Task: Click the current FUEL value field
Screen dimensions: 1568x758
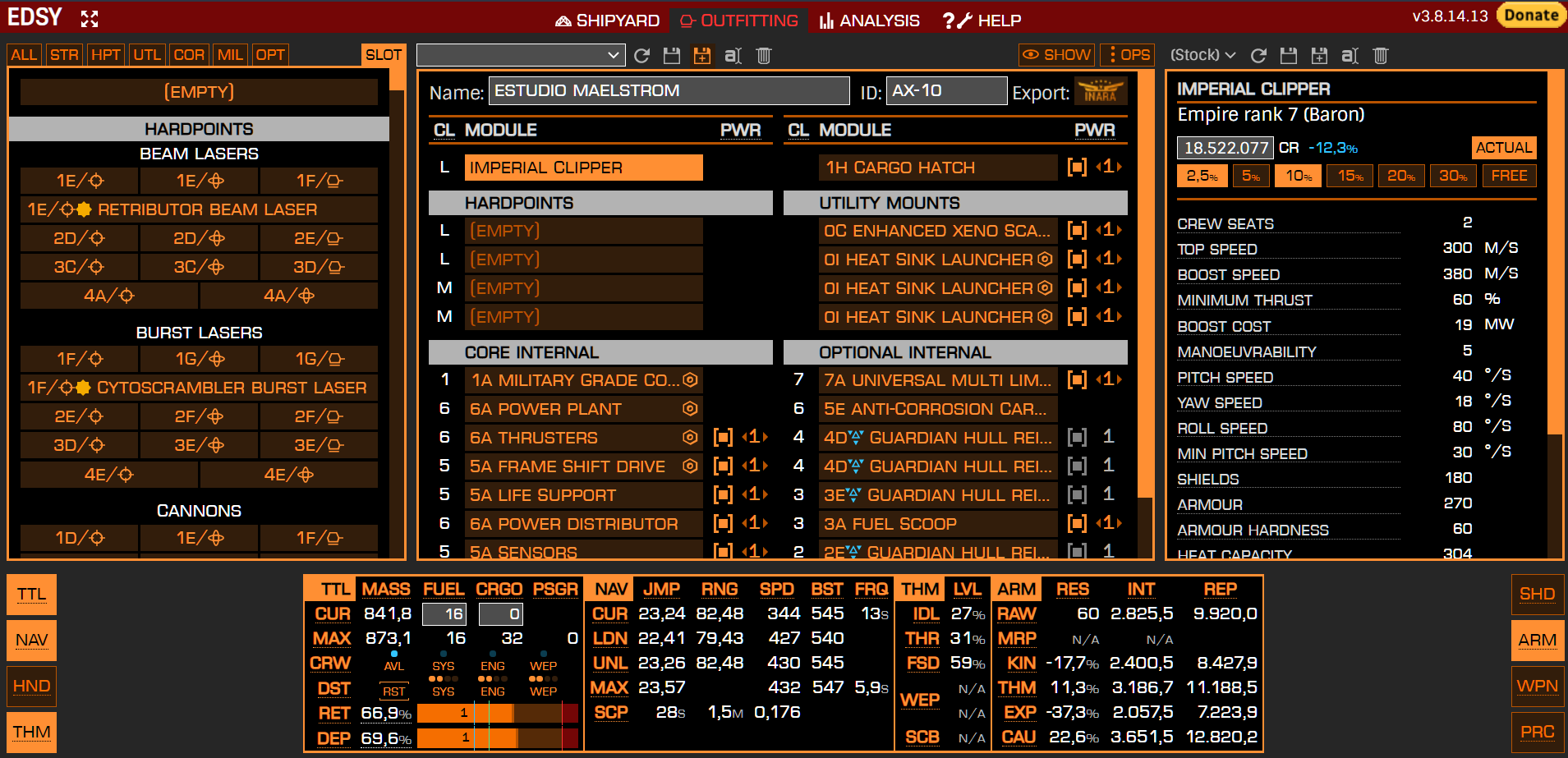Action: pyautogui.click(x=444, y=613)
